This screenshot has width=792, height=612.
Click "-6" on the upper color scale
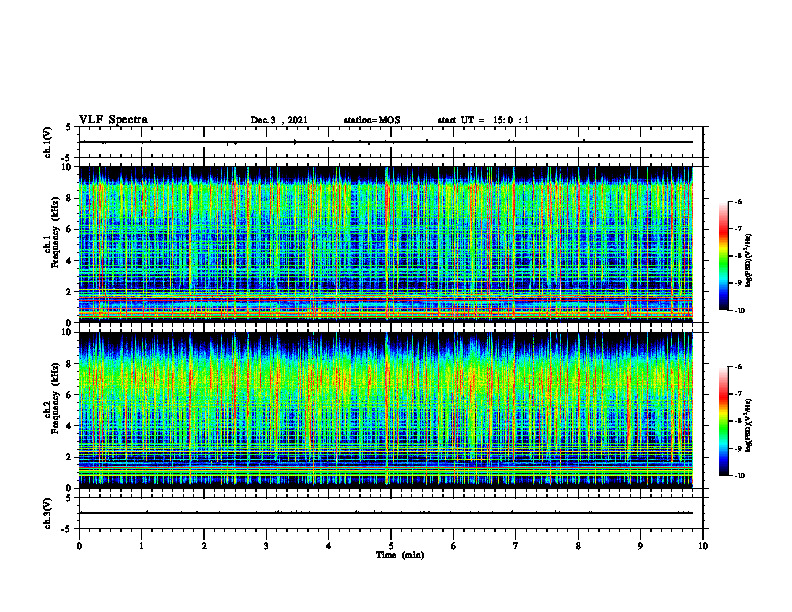click(x=738, y=202)
